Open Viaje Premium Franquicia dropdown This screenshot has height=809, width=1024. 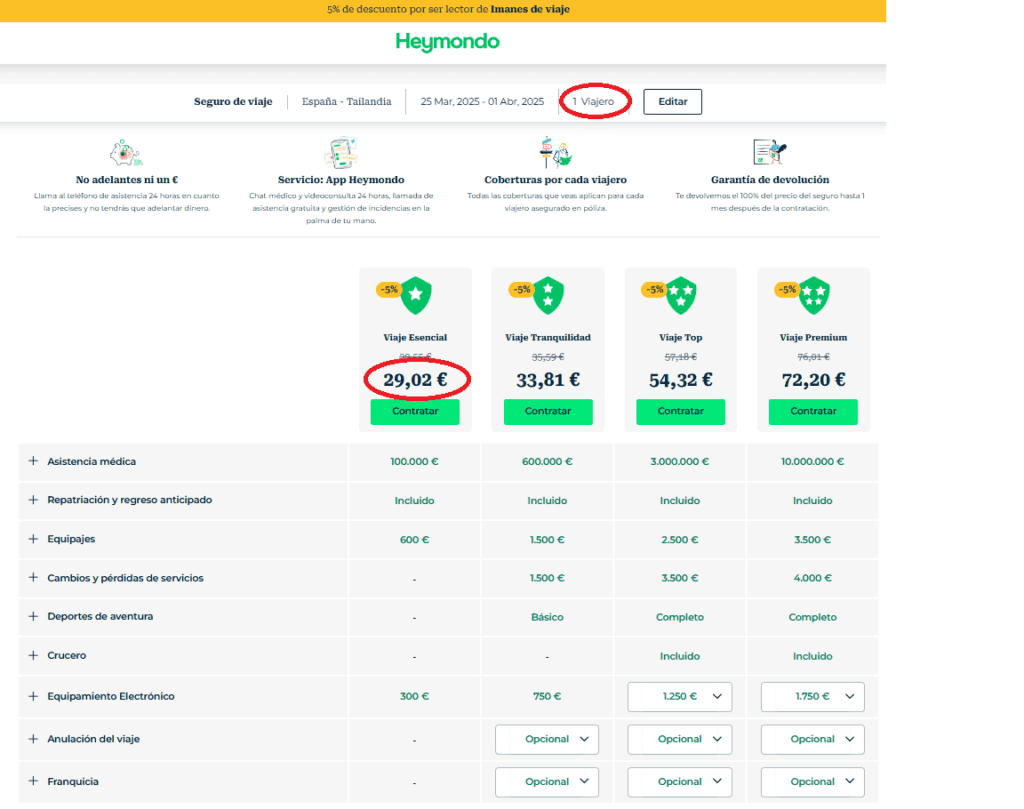click(x=812, y=782)
